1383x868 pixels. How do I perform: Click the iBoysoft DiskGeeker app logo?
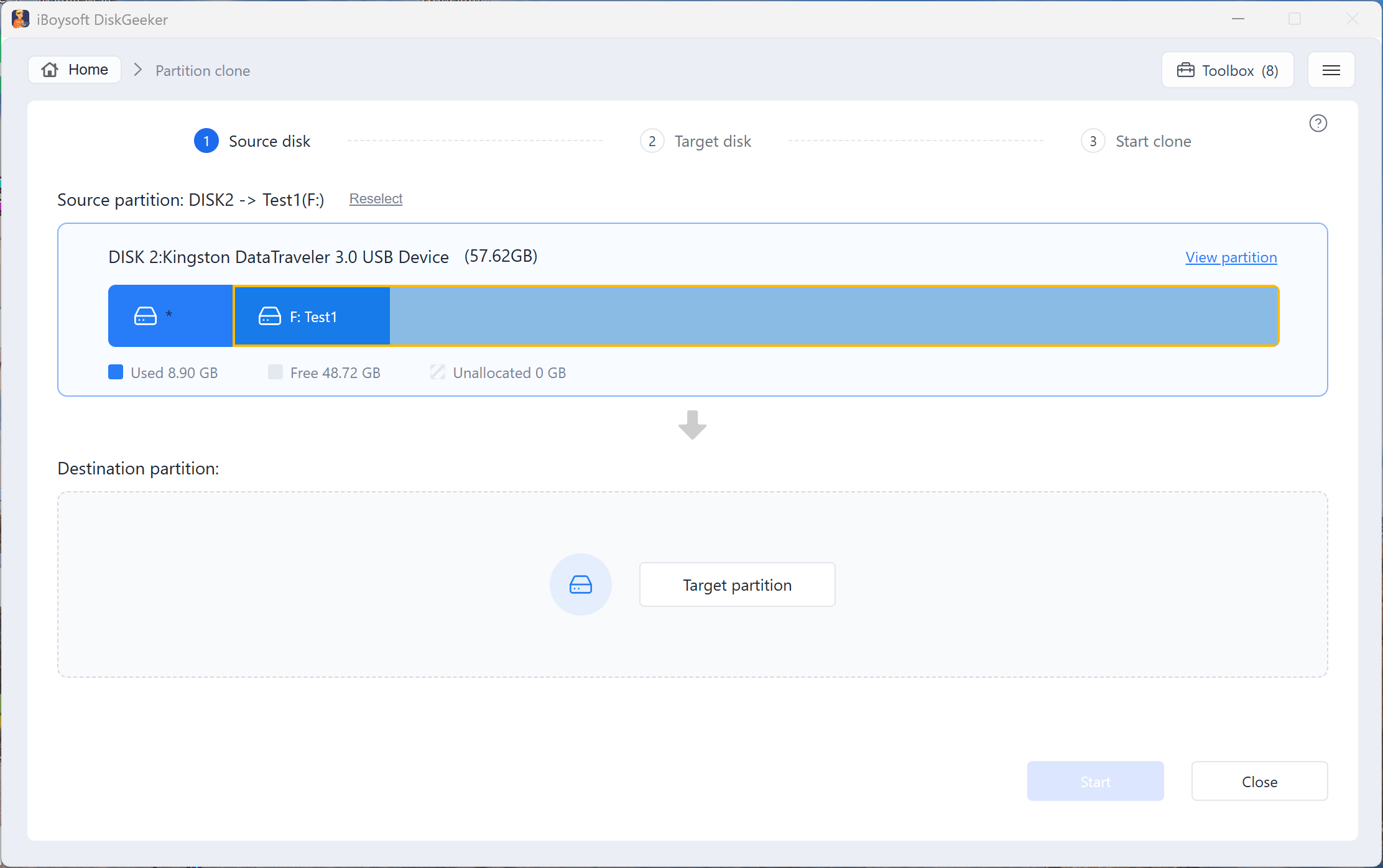(21, 19)
